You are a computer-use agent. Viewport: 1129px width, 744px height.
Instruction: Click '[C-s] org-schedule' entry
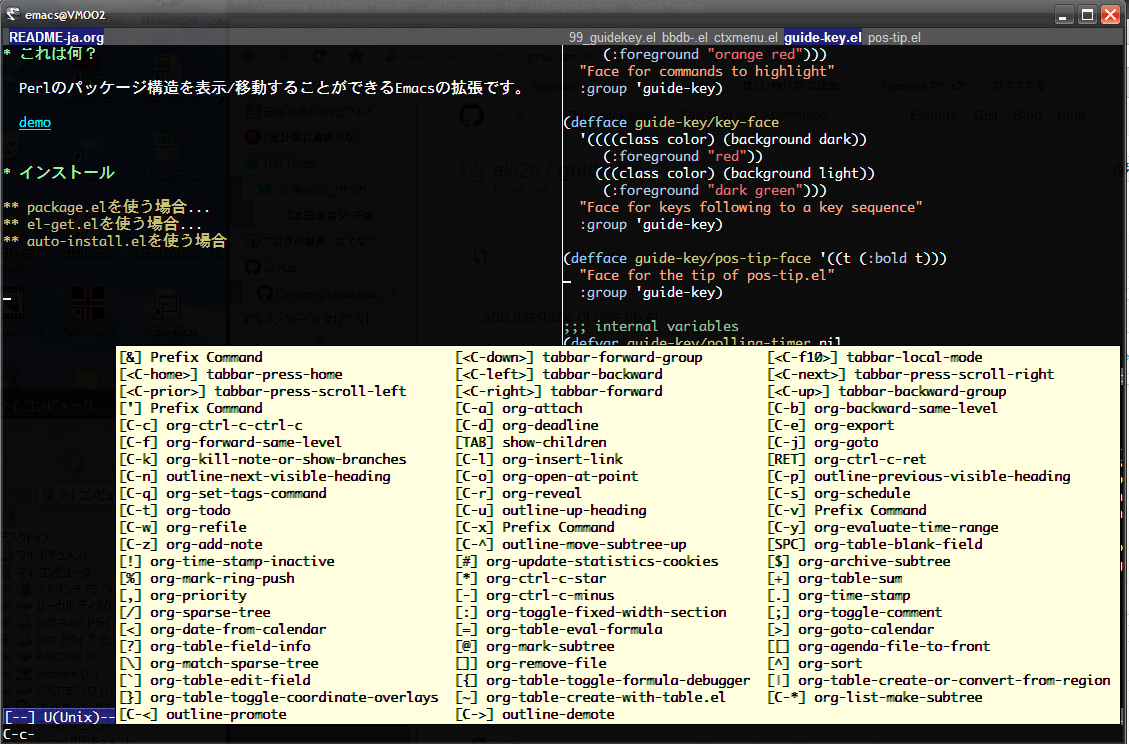pyautogui.click(x=839, y=493)
